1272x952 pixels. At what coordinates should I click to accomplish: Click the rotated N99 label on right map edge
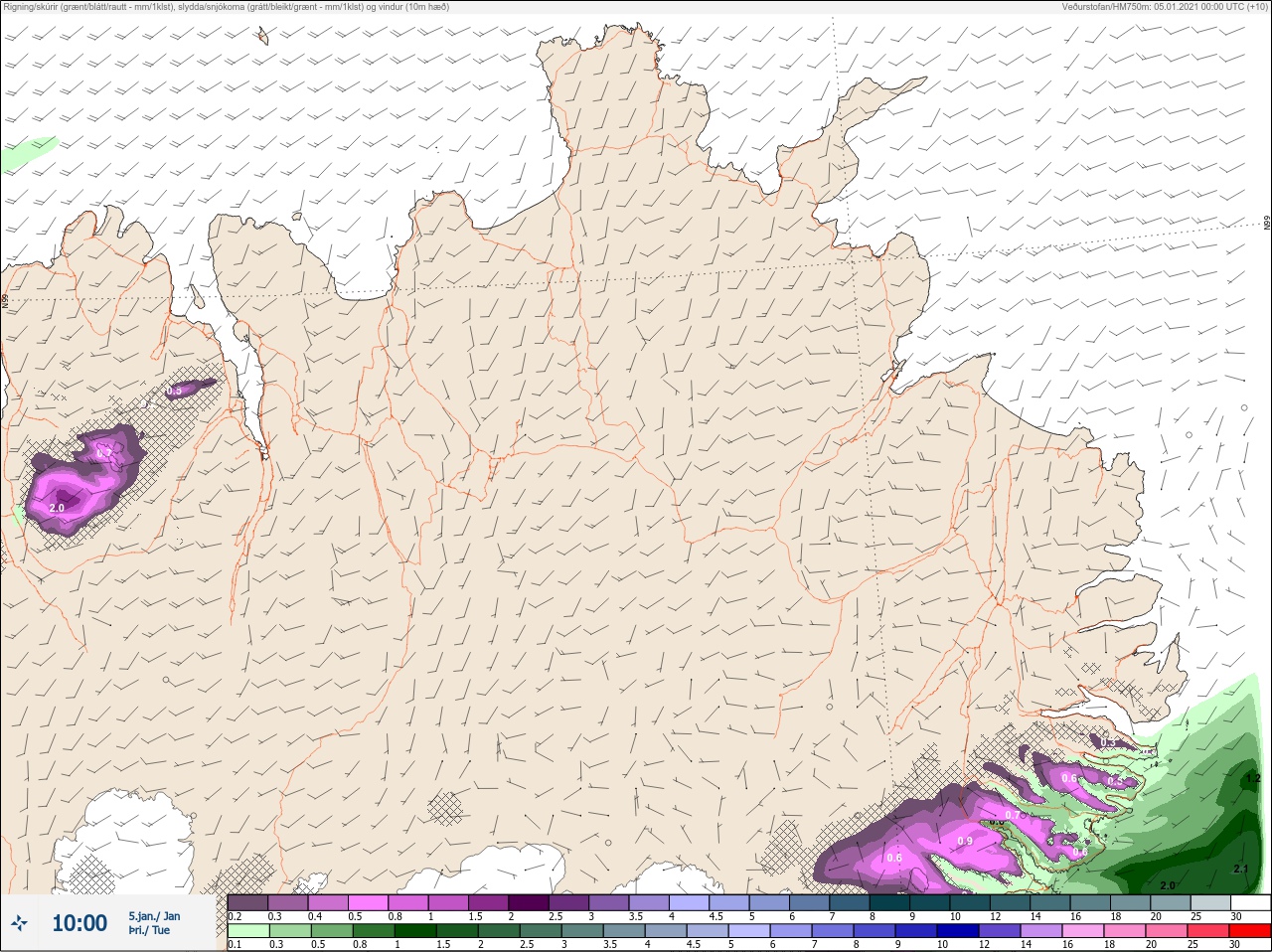click(x=1267, y=223)
